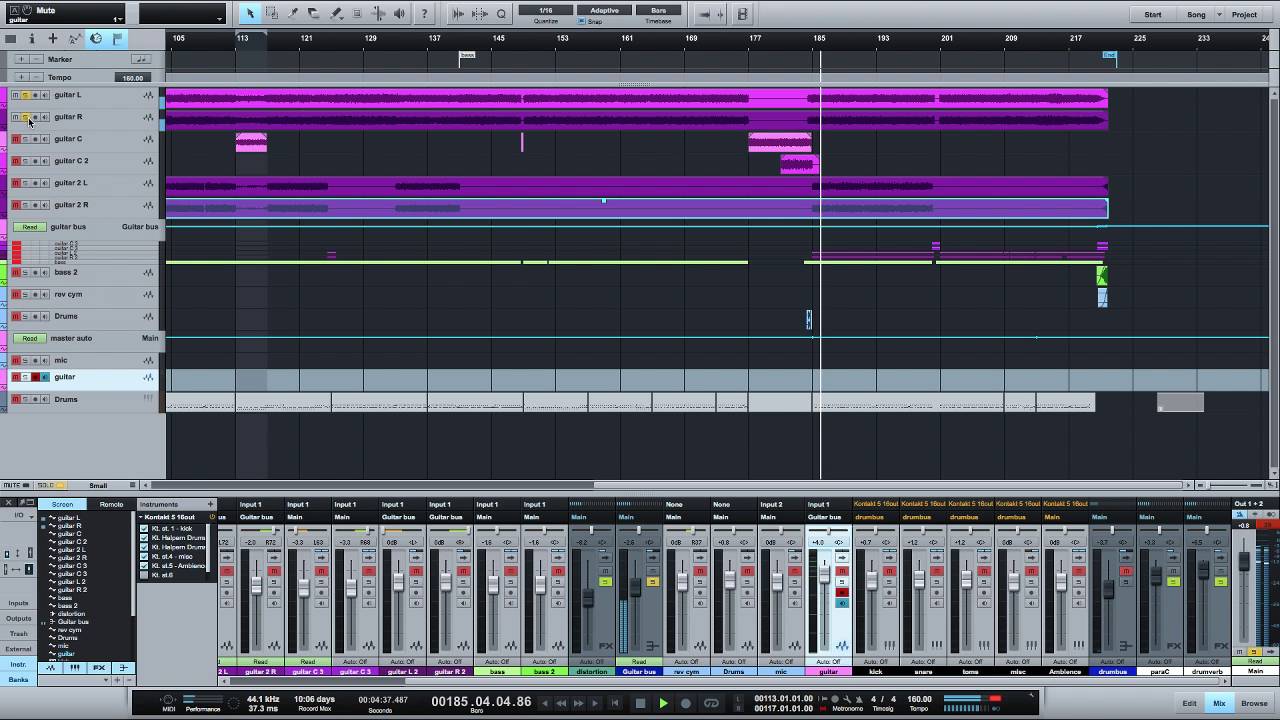Enable the Kt. st.6 checkbox
Viewport: 1280px width, 720px height.
pos(144,575)
